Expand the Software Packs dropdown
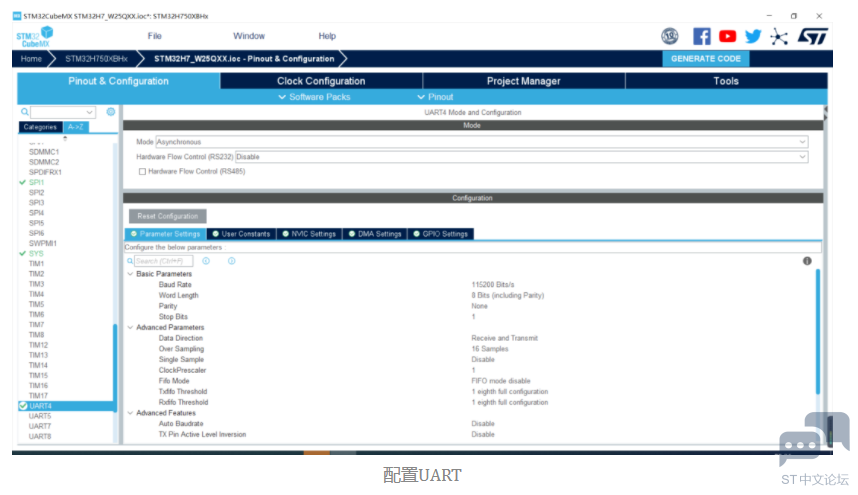Image resolution: width=858 pixels, height=495 pixels. click(x=314, y=97)
